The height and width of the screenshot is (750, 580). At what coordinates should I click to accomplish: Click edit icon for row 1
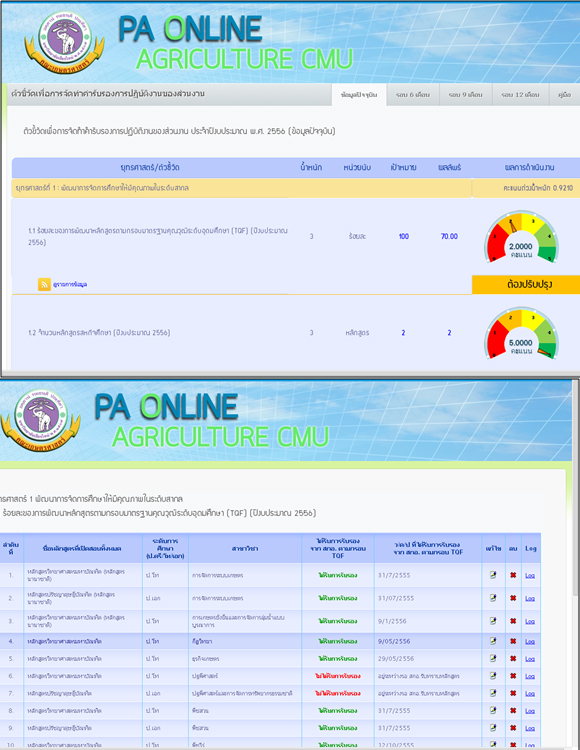(493, 575)
